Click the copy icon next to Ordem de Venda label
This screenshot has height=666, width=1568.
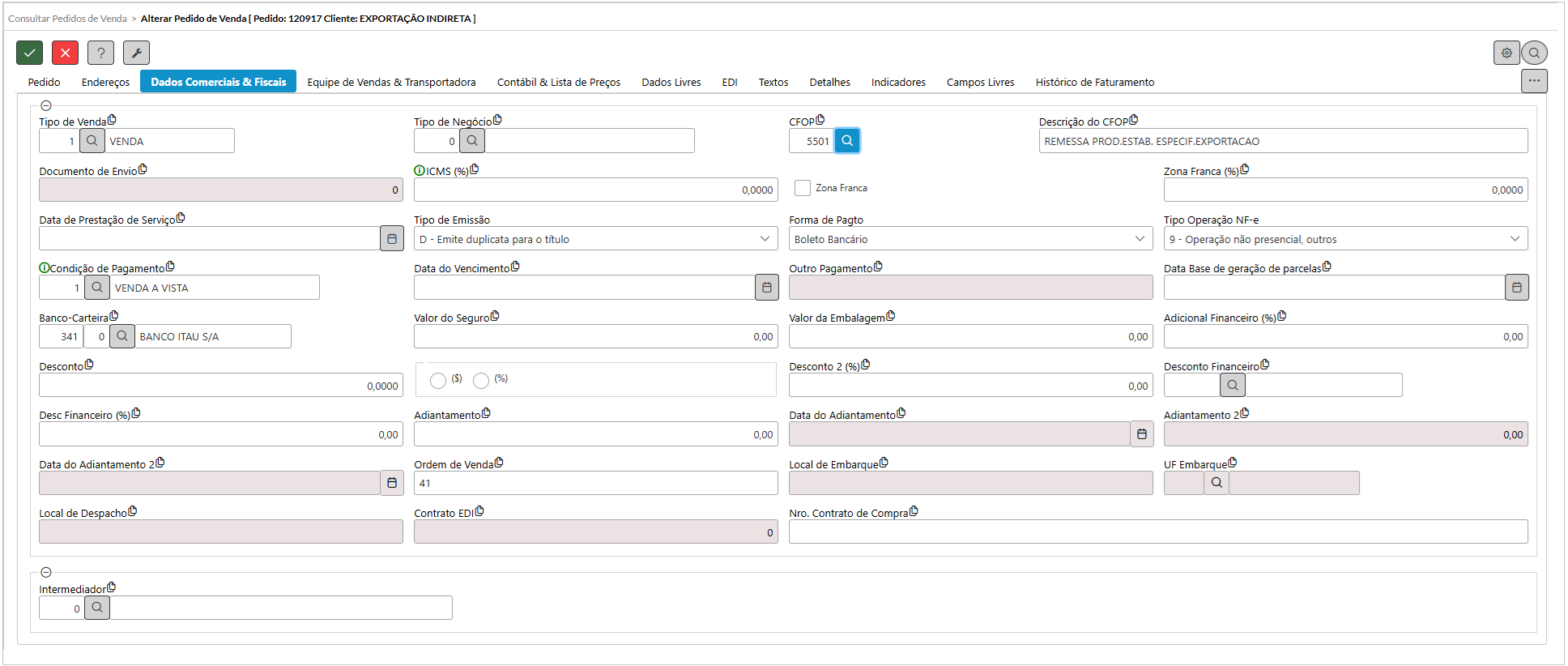point(499,463)
